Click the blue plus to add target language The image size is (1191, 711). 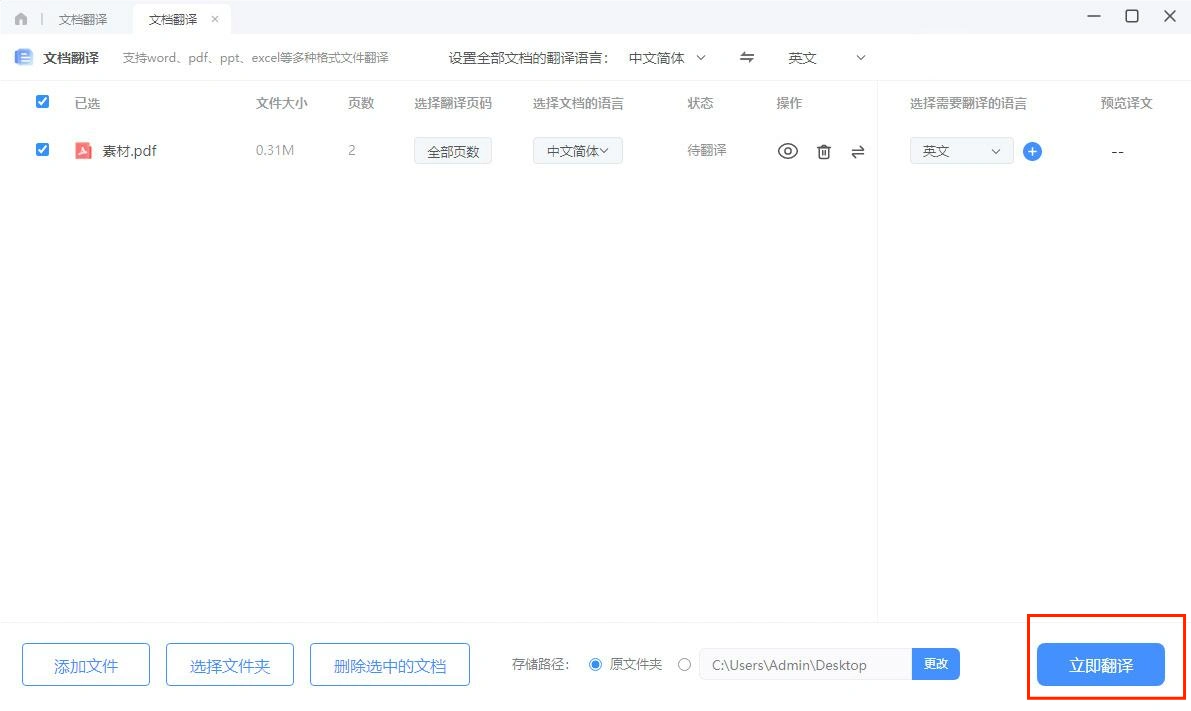click(x=1031, y=150)
